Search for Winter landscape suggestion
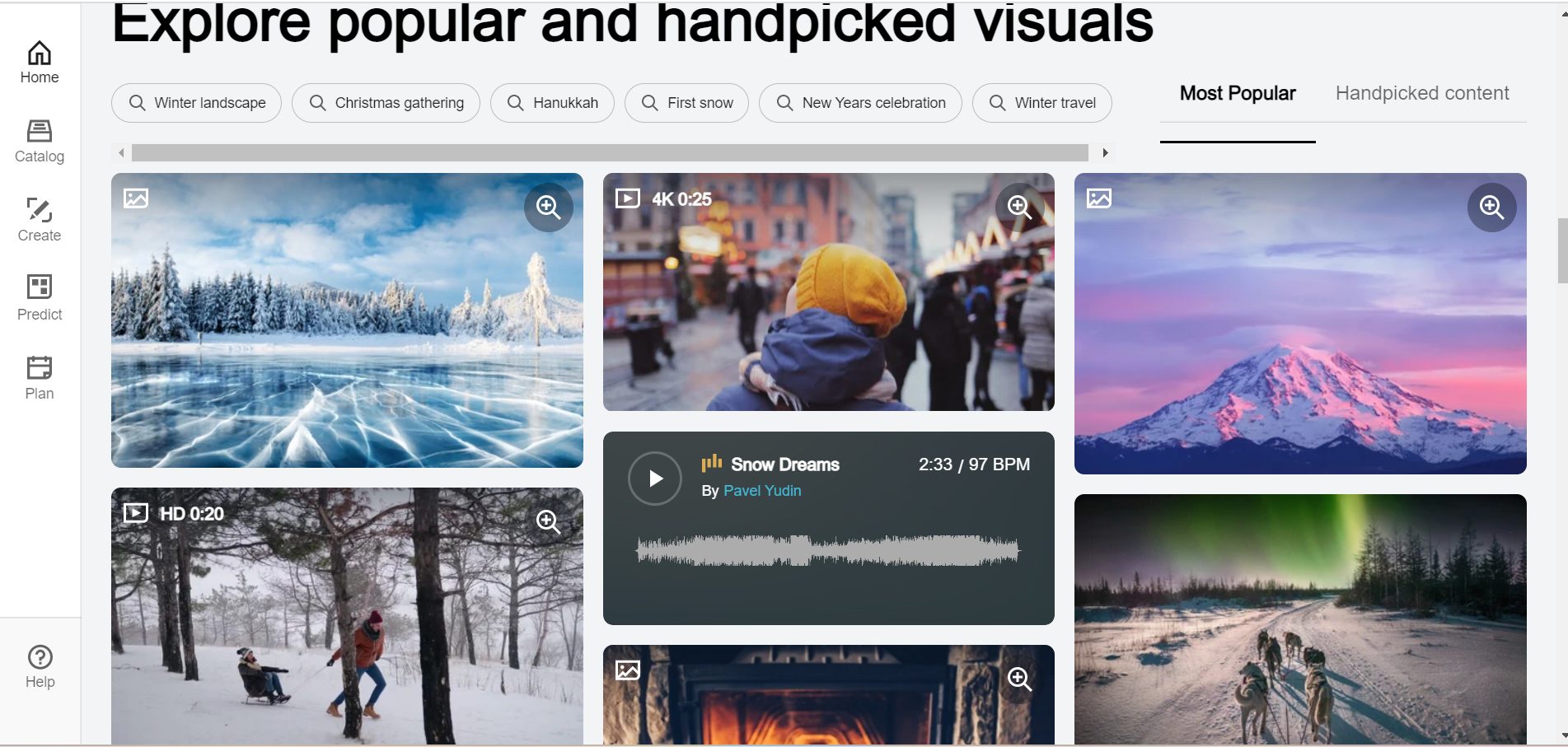Image resolution: width=1568 pixels, height=747 pixels. coord(197,103)
